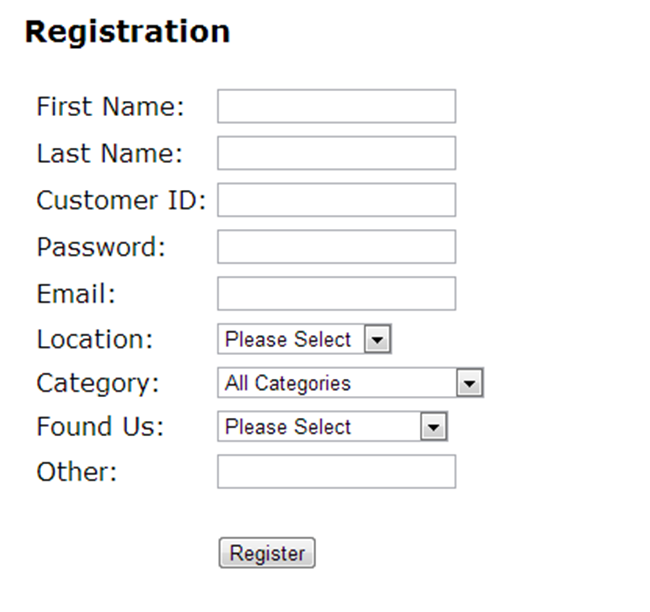
Task: Open the Location dropdown
Action: (304, 340)
